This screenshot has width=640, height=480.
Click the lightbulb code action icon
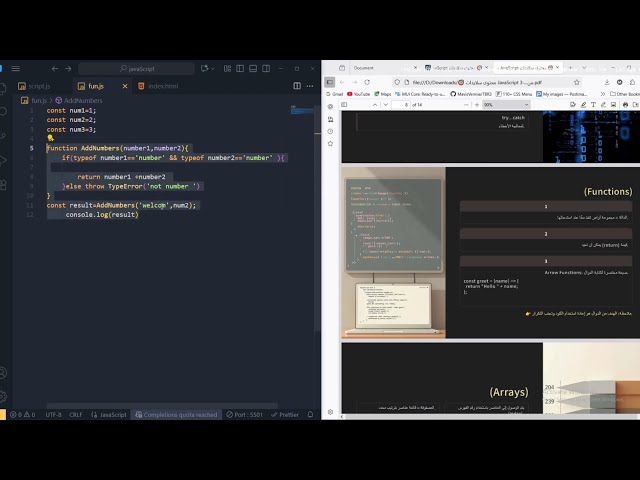pyautogui.click(x=50, y=138)
